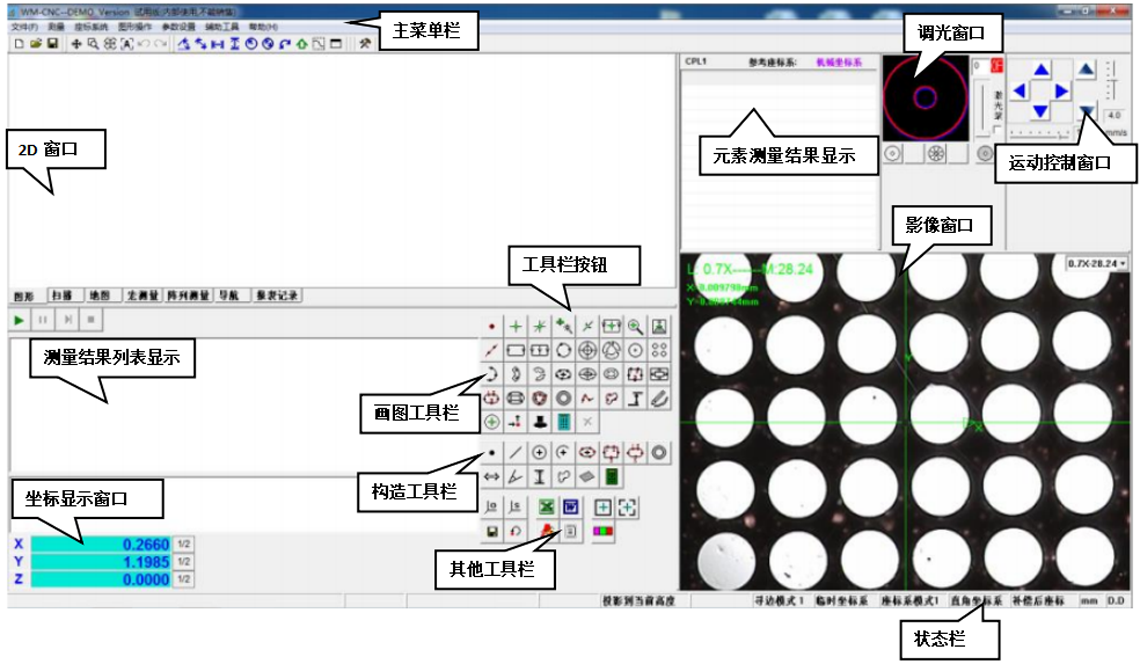Screen dimensions: 1140x664
Task: Select the red point measurement tool
Action: (x=491, y=327)
